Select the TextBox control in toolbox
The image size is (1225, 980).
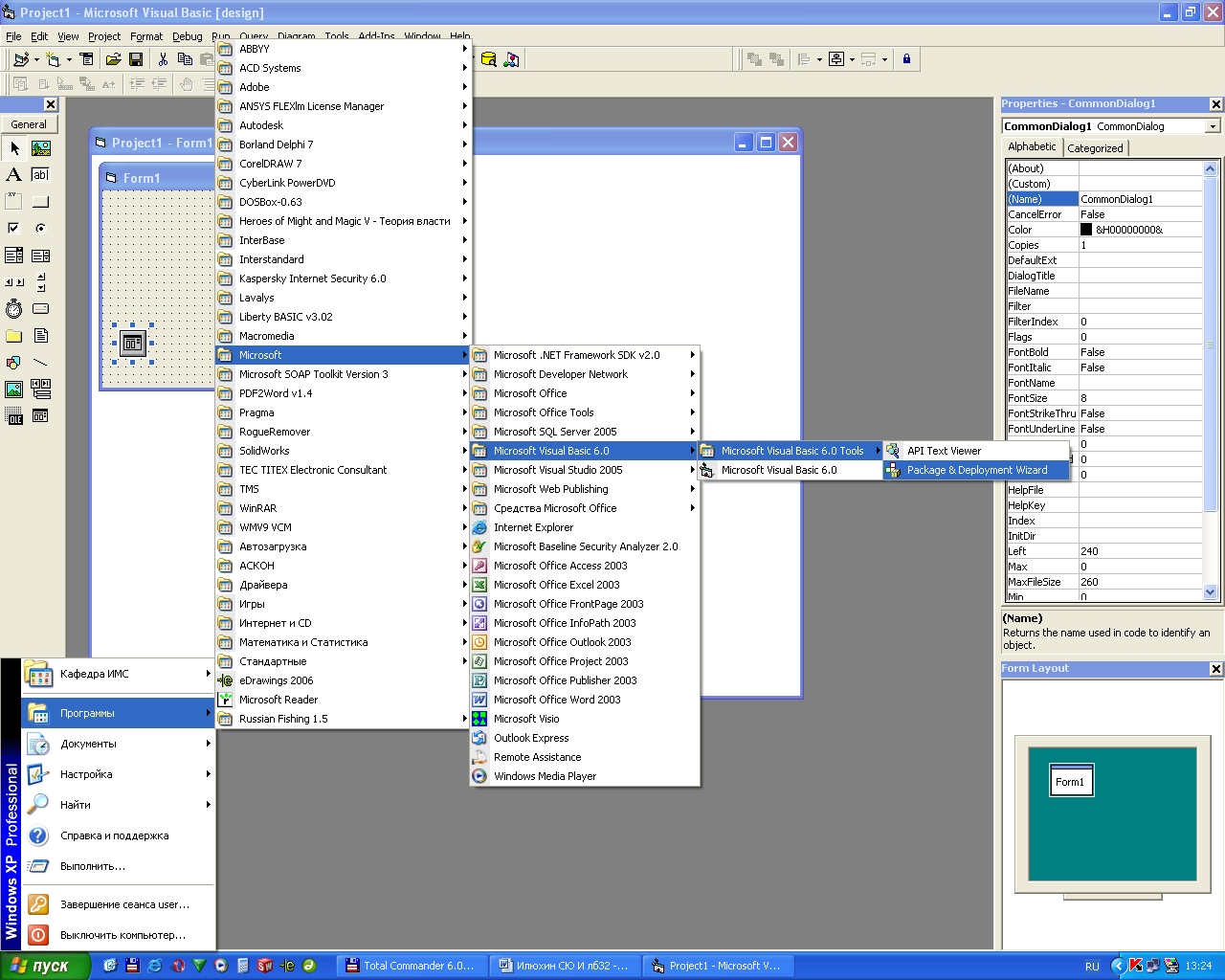(x=41, y=175)
